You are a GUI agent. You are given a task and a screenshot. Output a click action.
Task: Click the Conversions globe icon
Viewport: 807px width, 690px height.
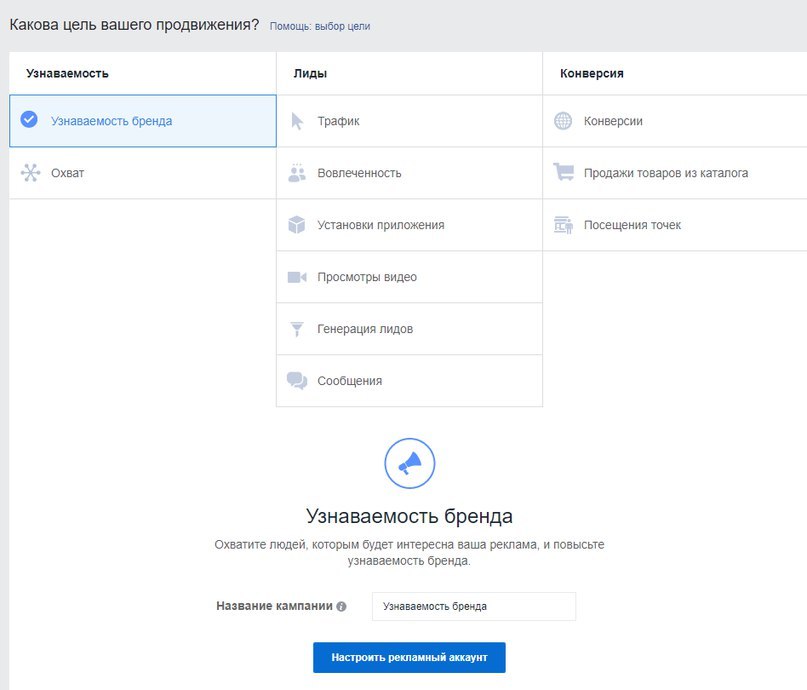coord(563,121)
